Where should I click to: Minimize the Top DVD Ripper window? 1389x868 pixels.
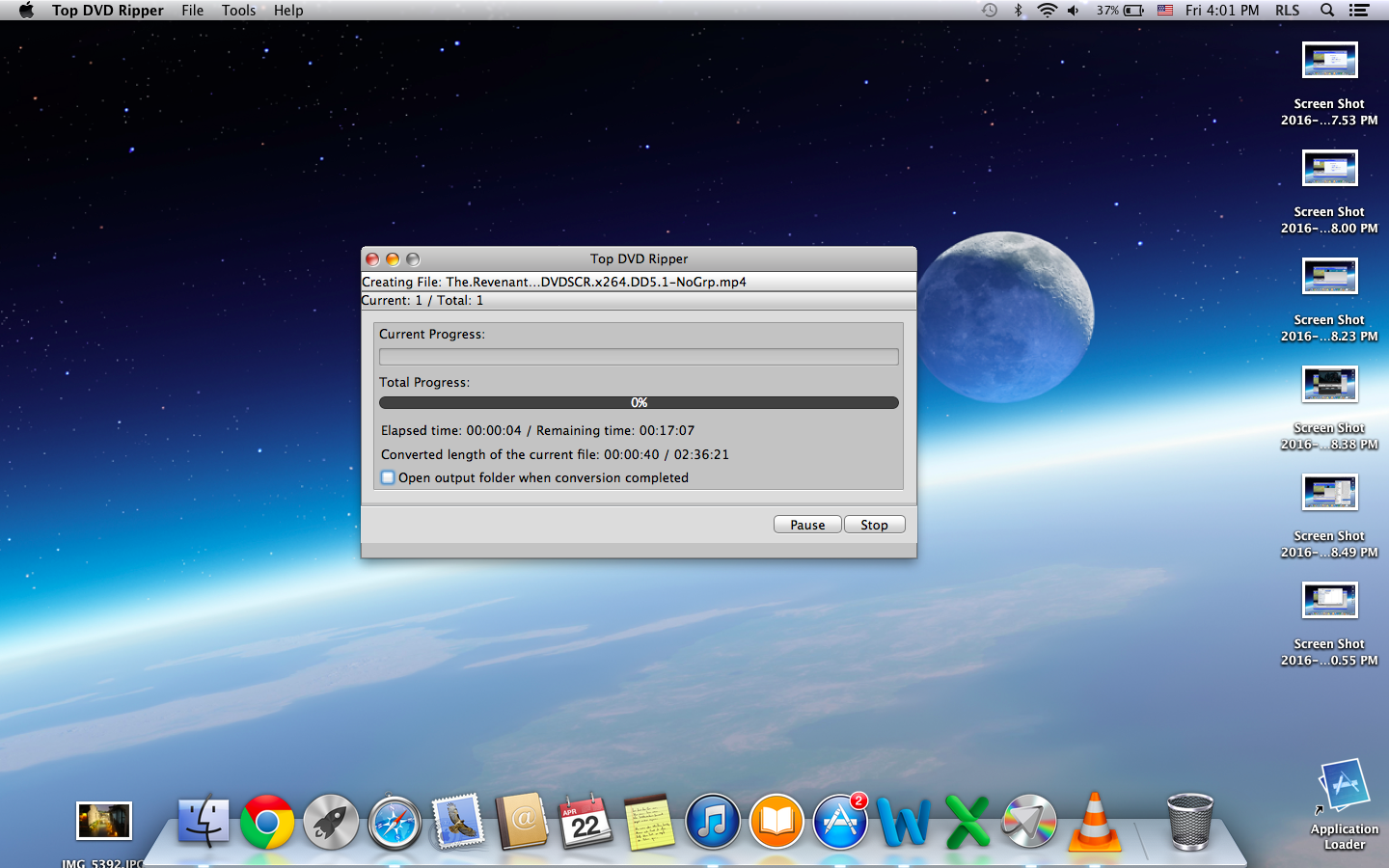click(393, 259)
